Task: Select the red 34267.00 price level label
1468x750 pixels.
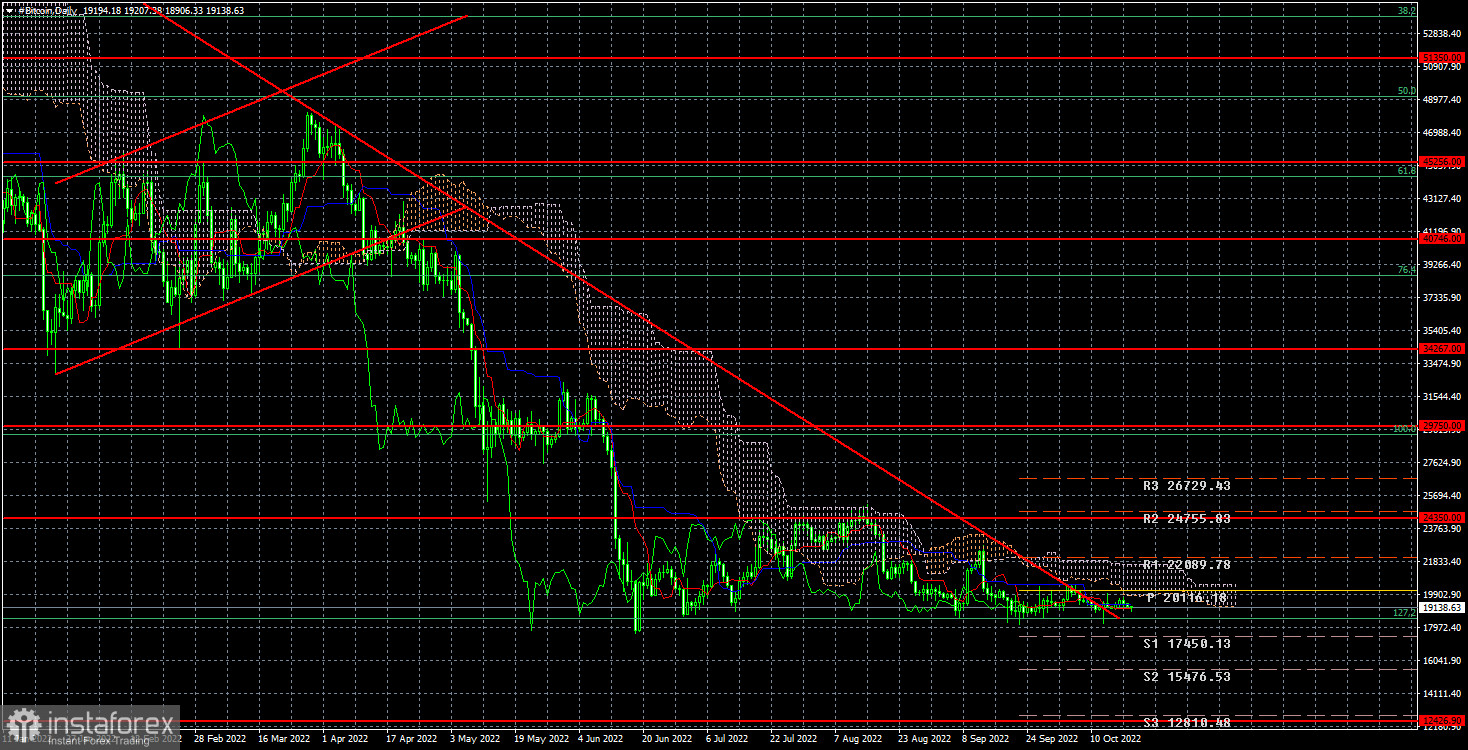Action: [1442, 348]
